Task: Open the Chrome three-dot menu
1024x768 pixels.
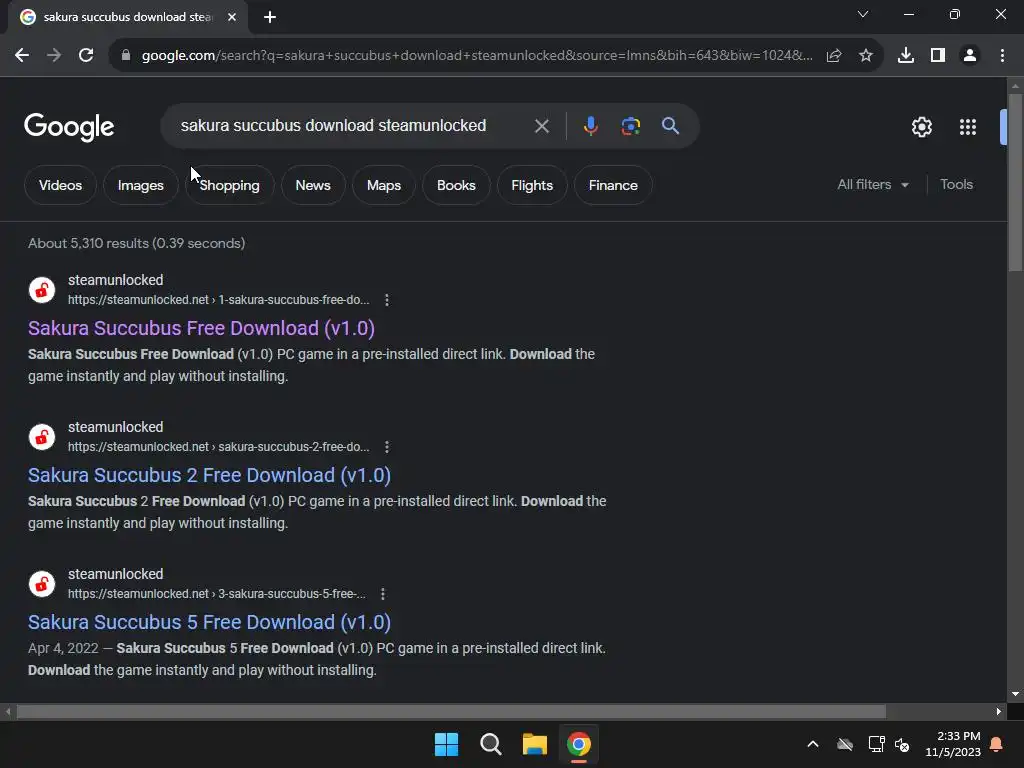Action: tap(1002, 56)
